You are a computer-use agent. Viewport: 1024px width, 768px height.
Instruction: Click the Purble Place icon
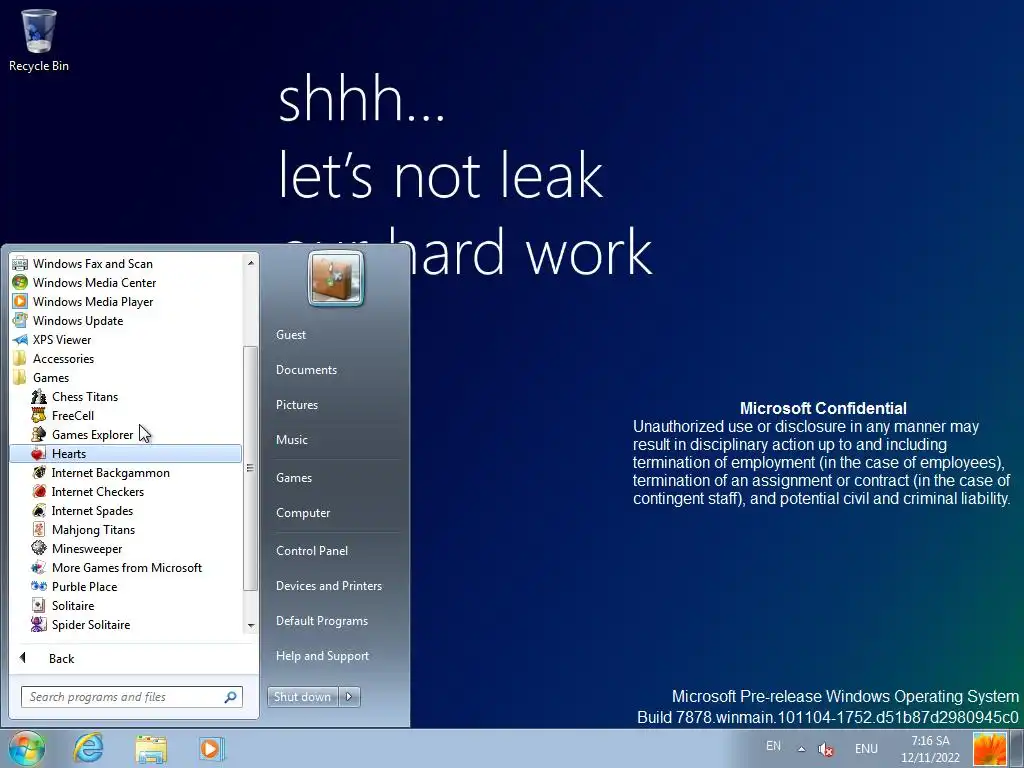[39, 586]
